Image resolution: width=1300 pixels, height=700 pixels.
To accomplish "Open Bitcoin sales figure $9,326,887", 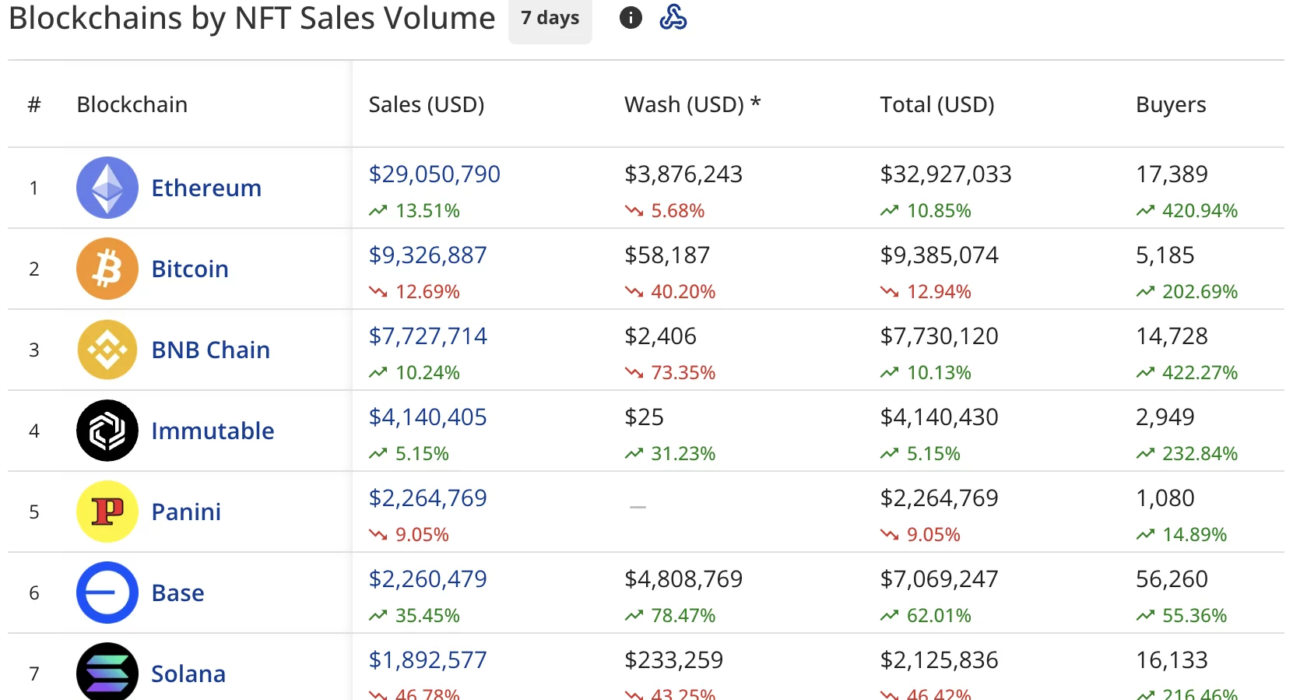I will pyautogui.click(x=427, y=255).
